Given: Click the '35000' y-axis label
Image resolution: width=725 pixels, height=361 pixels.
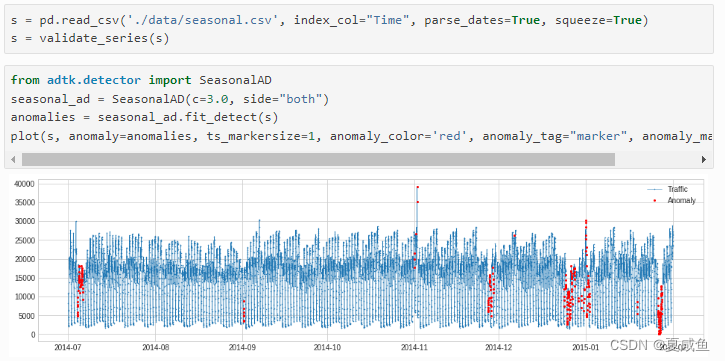Looking at the screenshot, I should (25, 203).
